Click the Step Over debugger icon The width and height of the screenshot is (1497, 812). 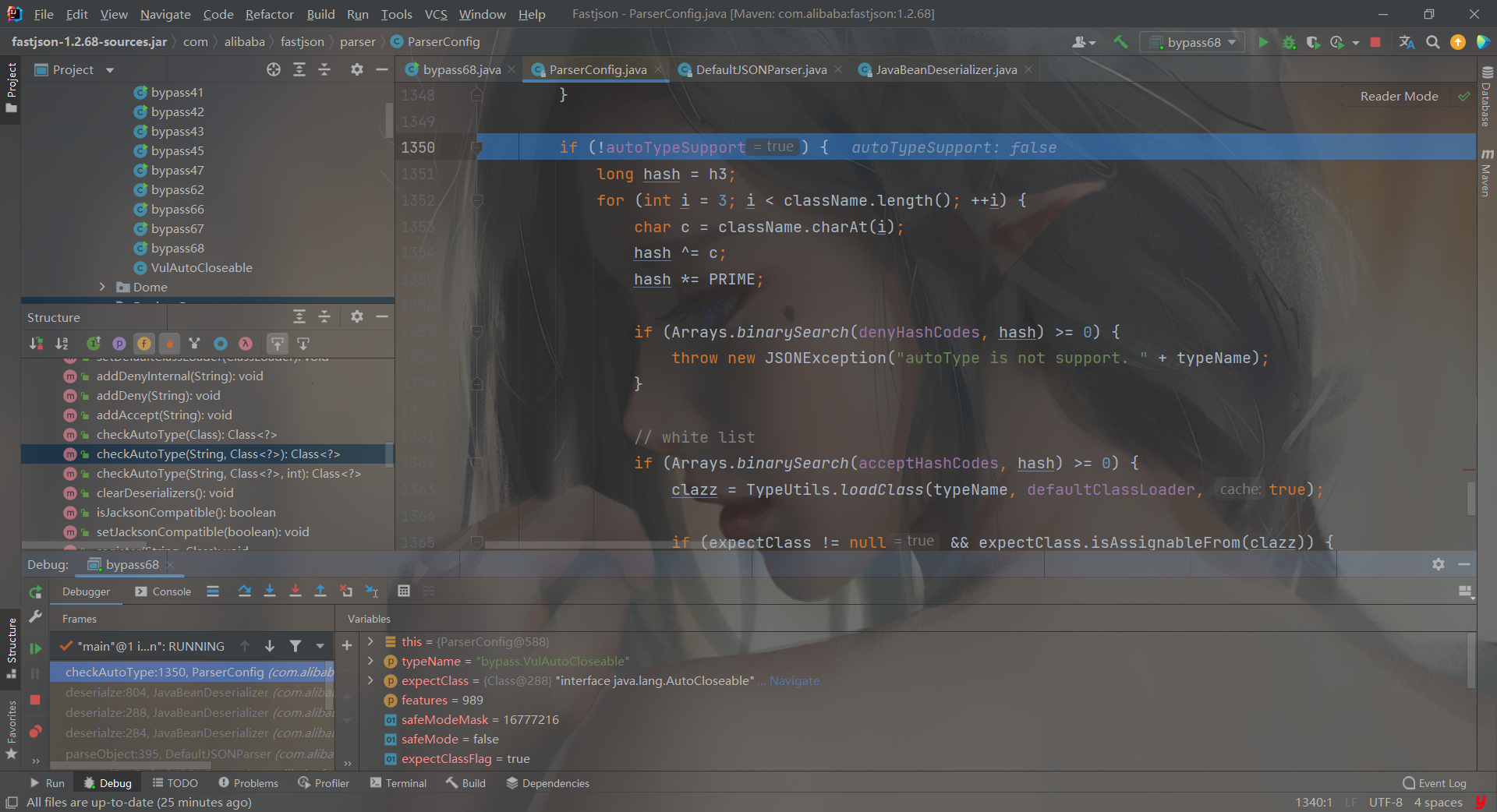point(244,591)
